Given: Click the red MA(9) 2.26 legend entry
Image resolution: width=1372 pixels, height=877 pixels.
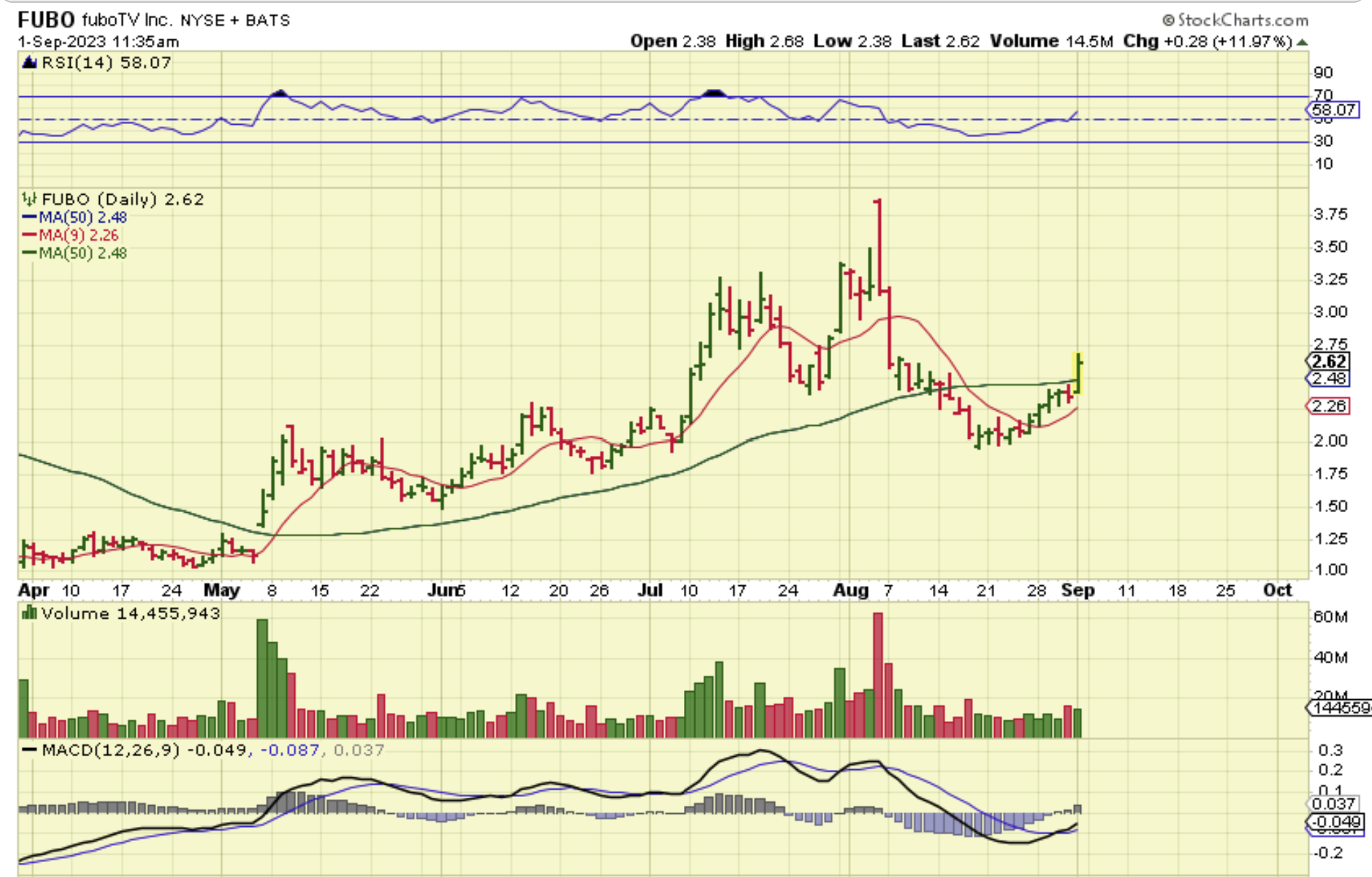Looking at the screenshot, I should point(71,235).
